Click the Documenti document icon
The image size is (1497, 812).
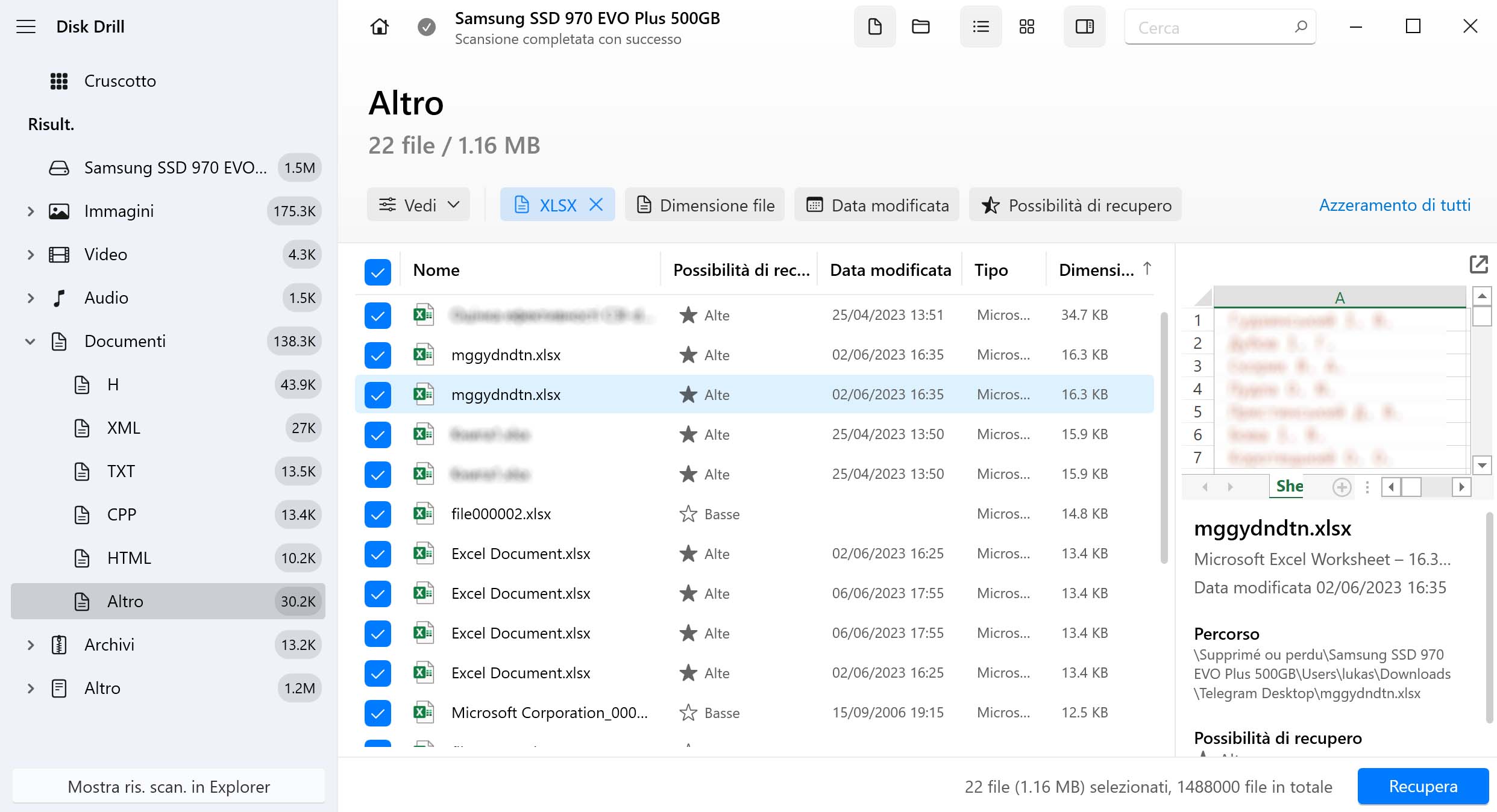pos(59,341)
